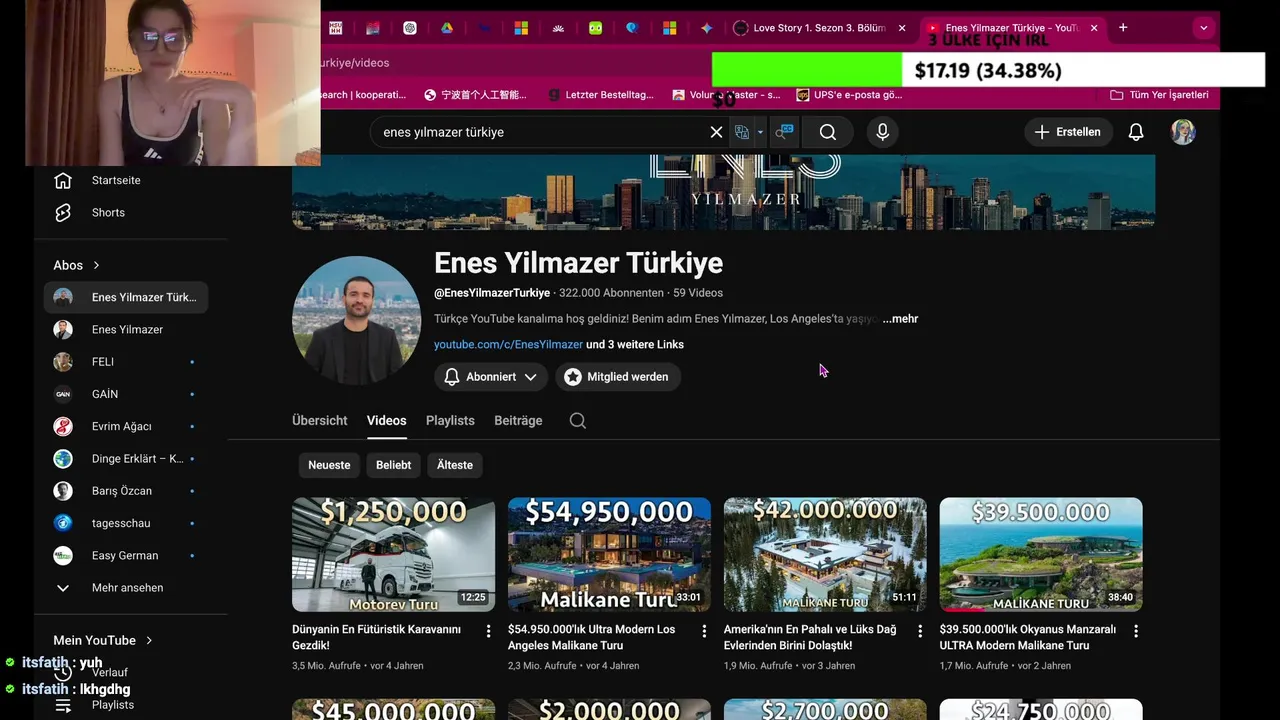Open Letzter Bestelltag bookmark
The height and width of the screenshot is (720, 1280).
(600, 95)
